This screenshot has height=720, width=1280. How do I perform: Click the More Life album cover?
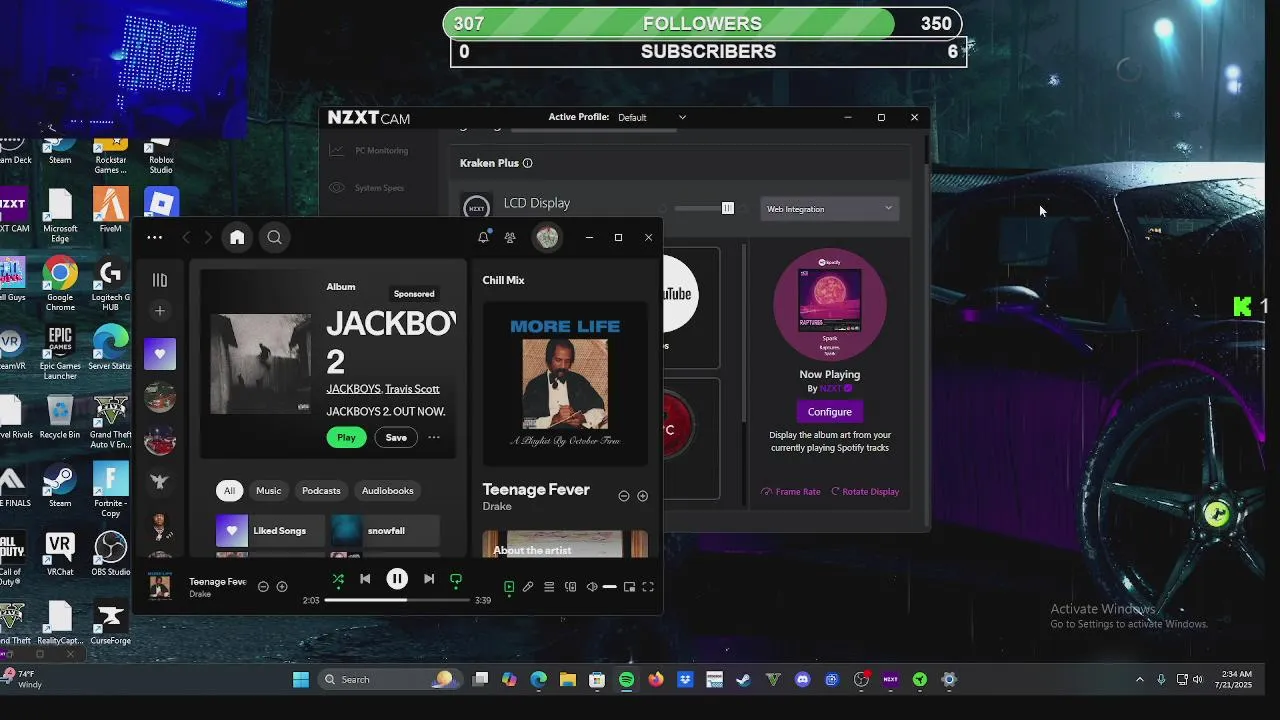(x=565, y=383)
